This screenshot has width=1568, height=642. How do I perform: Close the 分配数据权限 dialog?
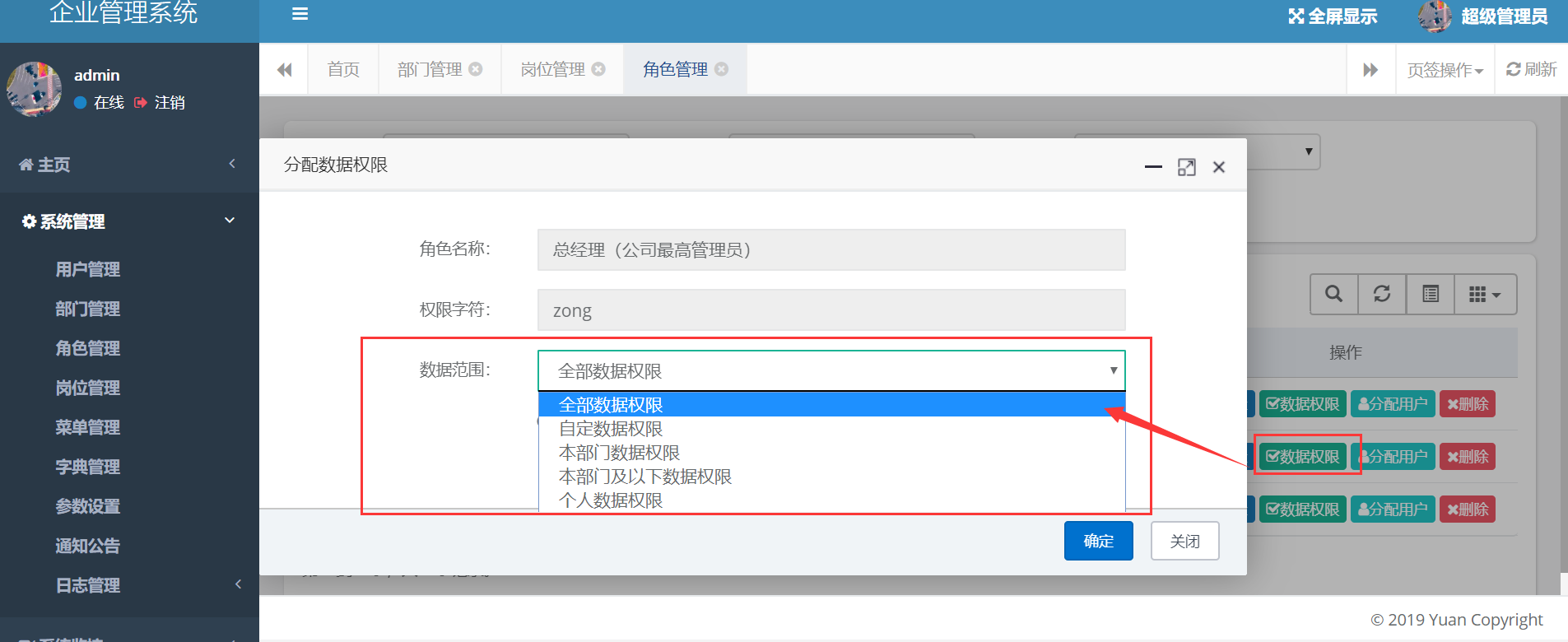(1219, 167)
